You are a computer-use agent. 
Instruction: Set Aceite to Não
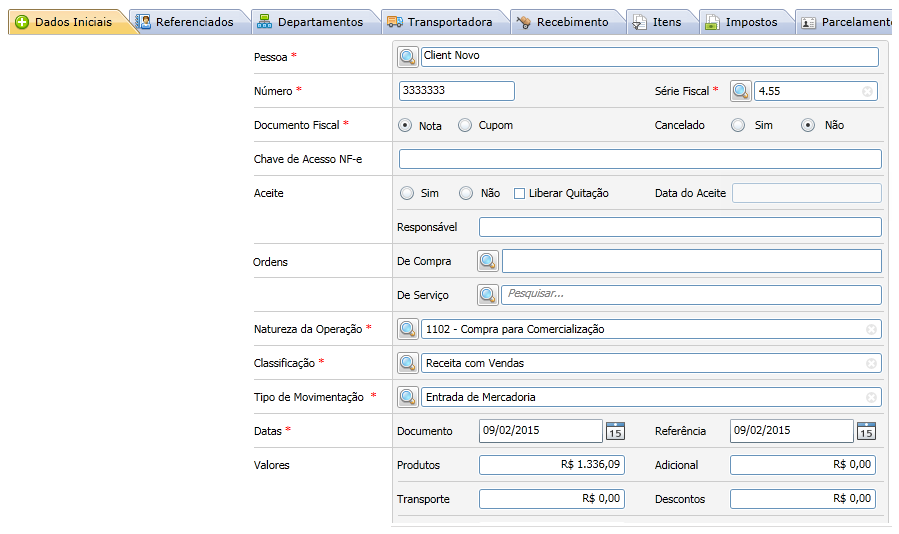click(466, 193)
